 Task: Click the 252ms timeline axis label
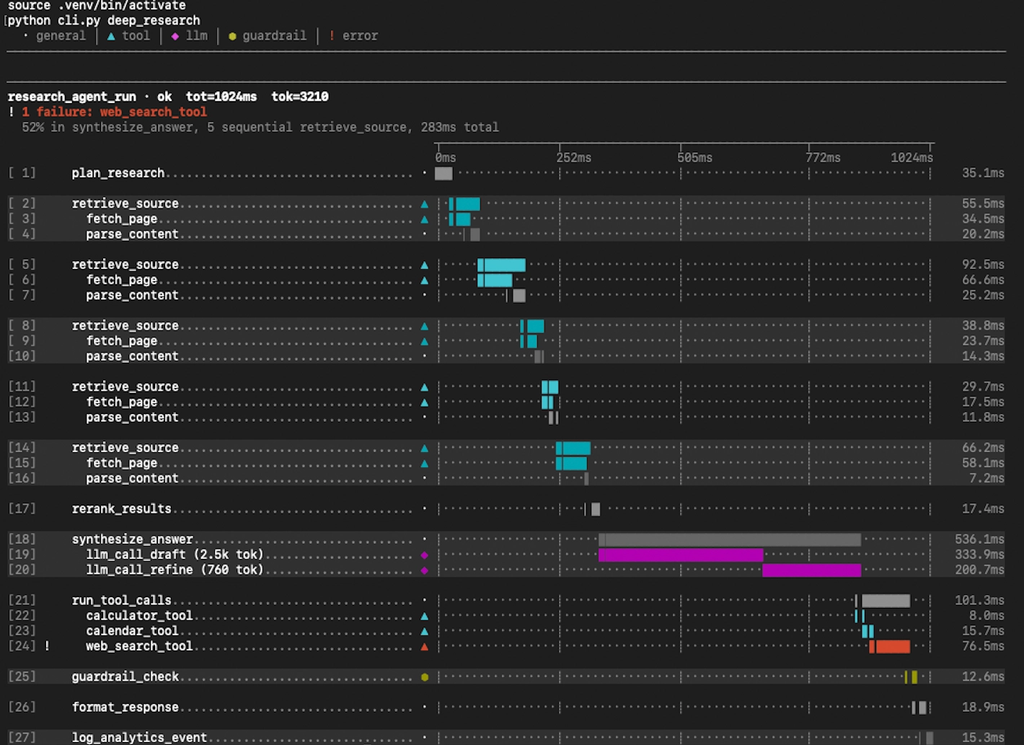[573, 158]
